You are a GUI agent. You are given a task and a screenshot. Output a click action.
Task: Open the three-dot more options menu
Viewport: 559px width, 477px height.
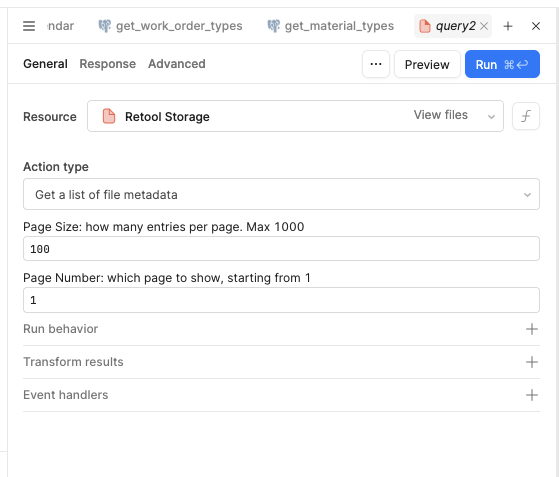coord(376,64)
